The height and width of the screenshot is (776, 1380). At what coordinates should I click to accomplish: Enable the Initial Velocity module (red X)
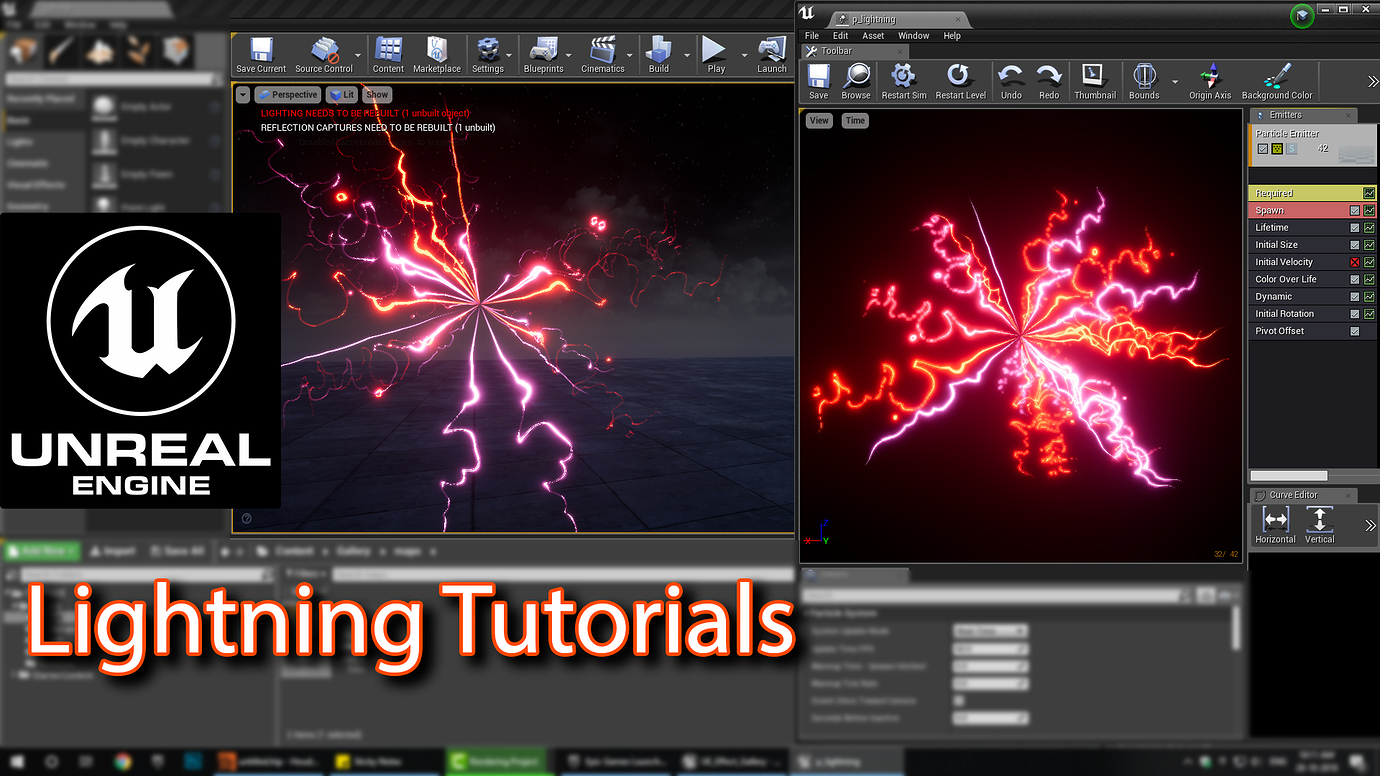coord(1355,262)
